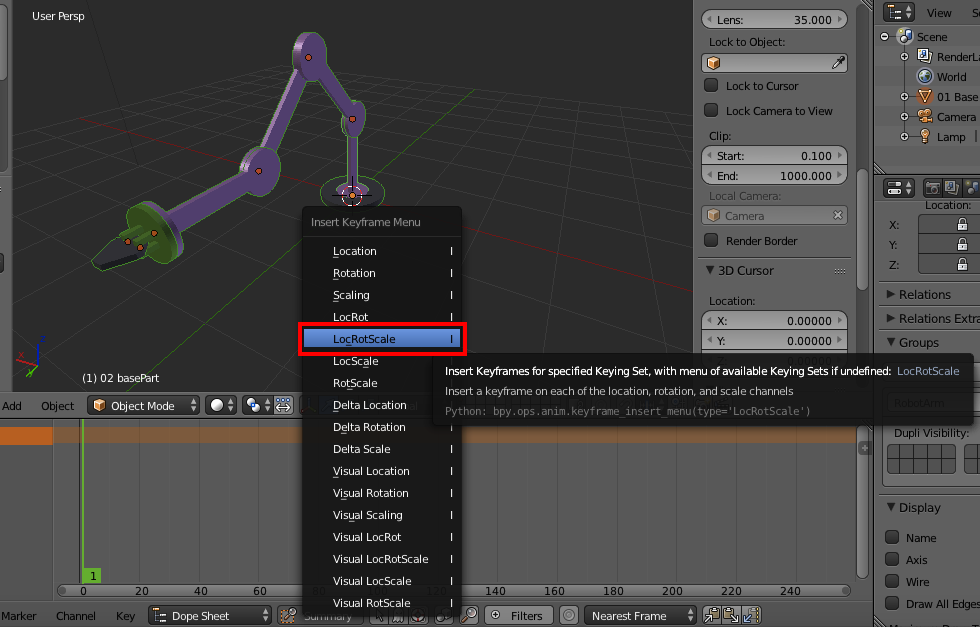Image resolution: width=980 pixels, height=627 pixels.
Task: Enable the Axis display checkbox
Action: point(892,559)
